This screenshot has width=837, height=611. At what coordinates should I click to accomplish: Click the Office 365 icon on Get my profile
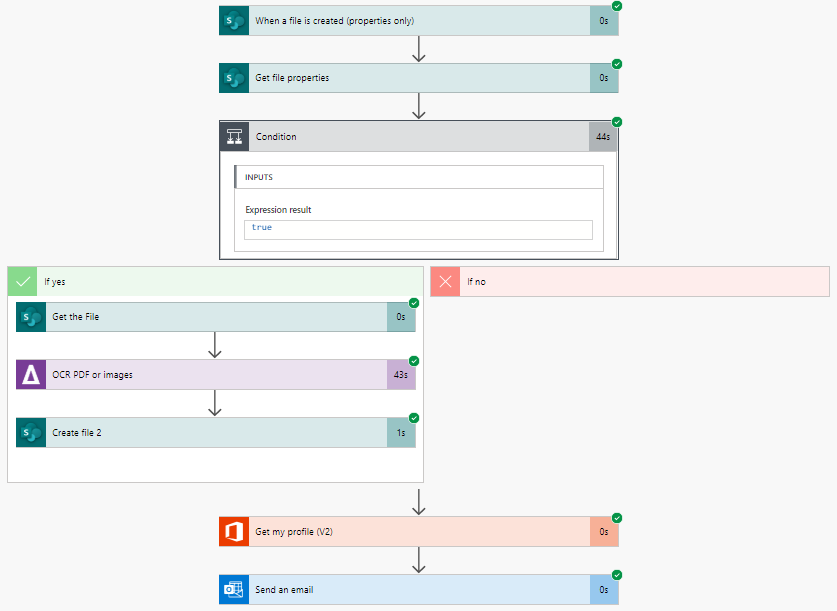pos(233,531)
